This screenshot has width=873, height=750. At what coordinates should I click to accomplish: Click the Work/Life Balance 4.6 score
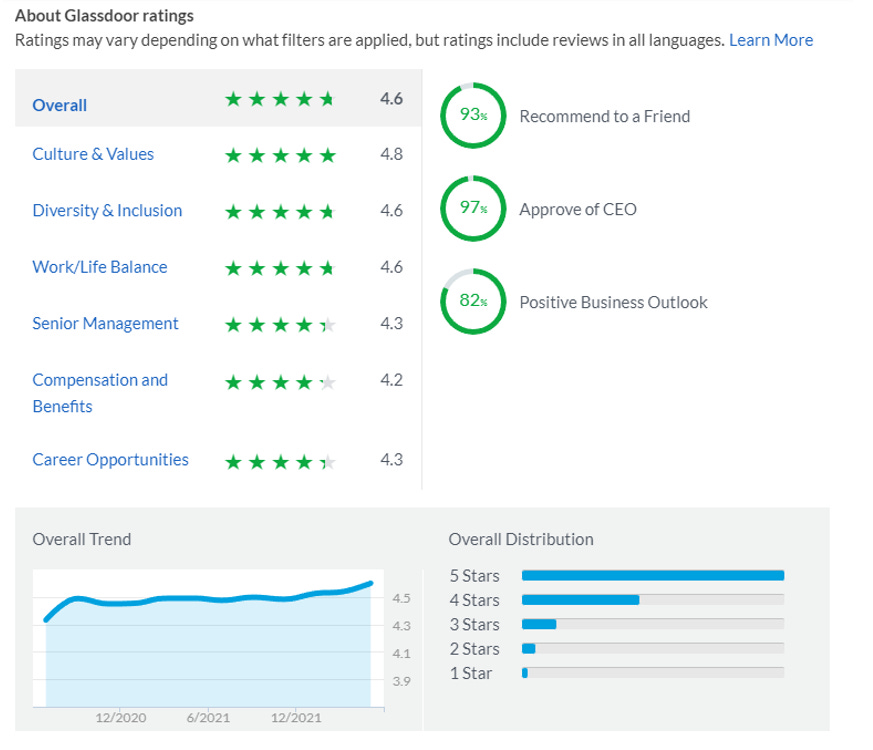(x=391, y=267)
